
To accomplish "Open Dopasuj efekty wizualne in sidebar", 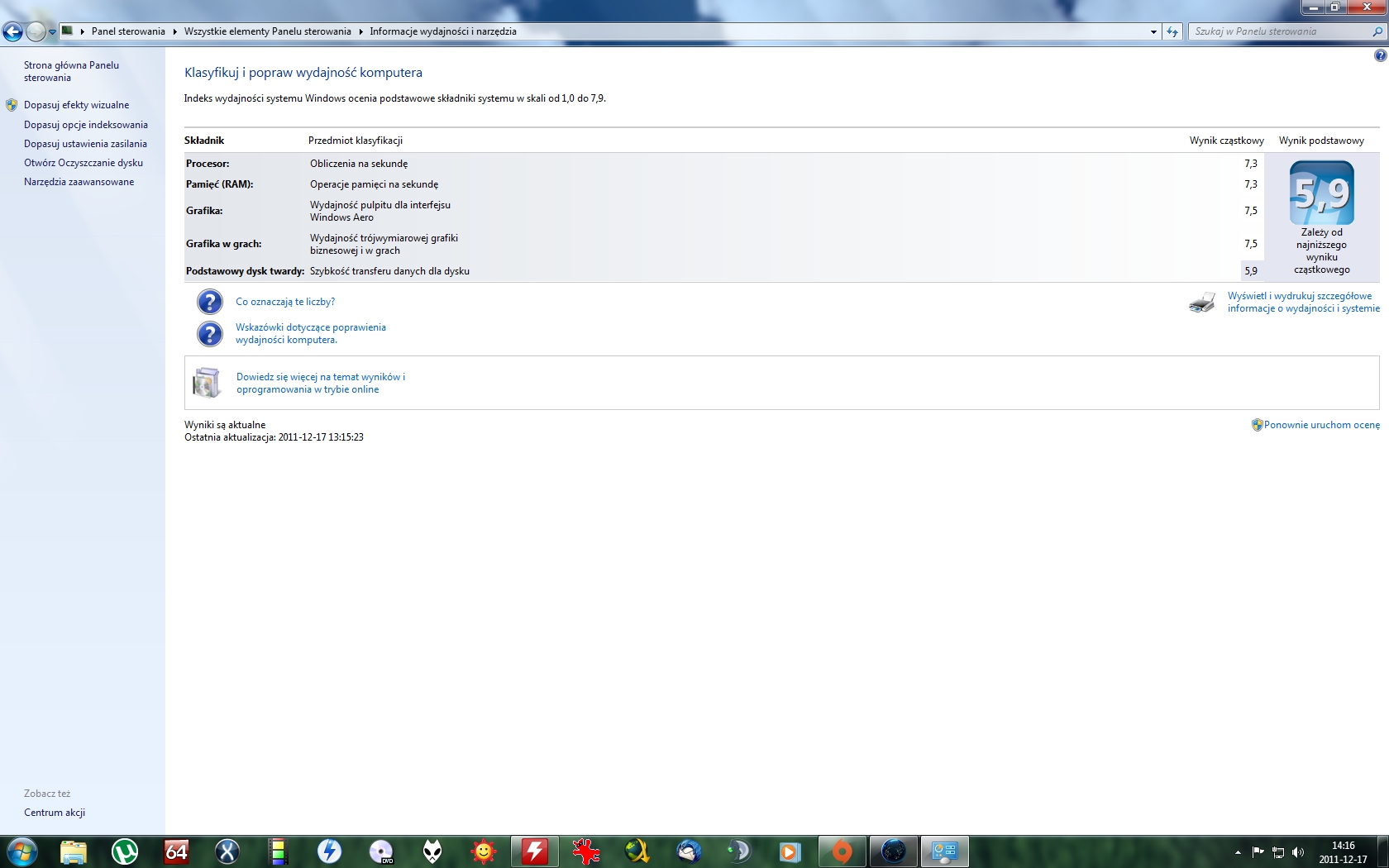I will pos(76,105).
